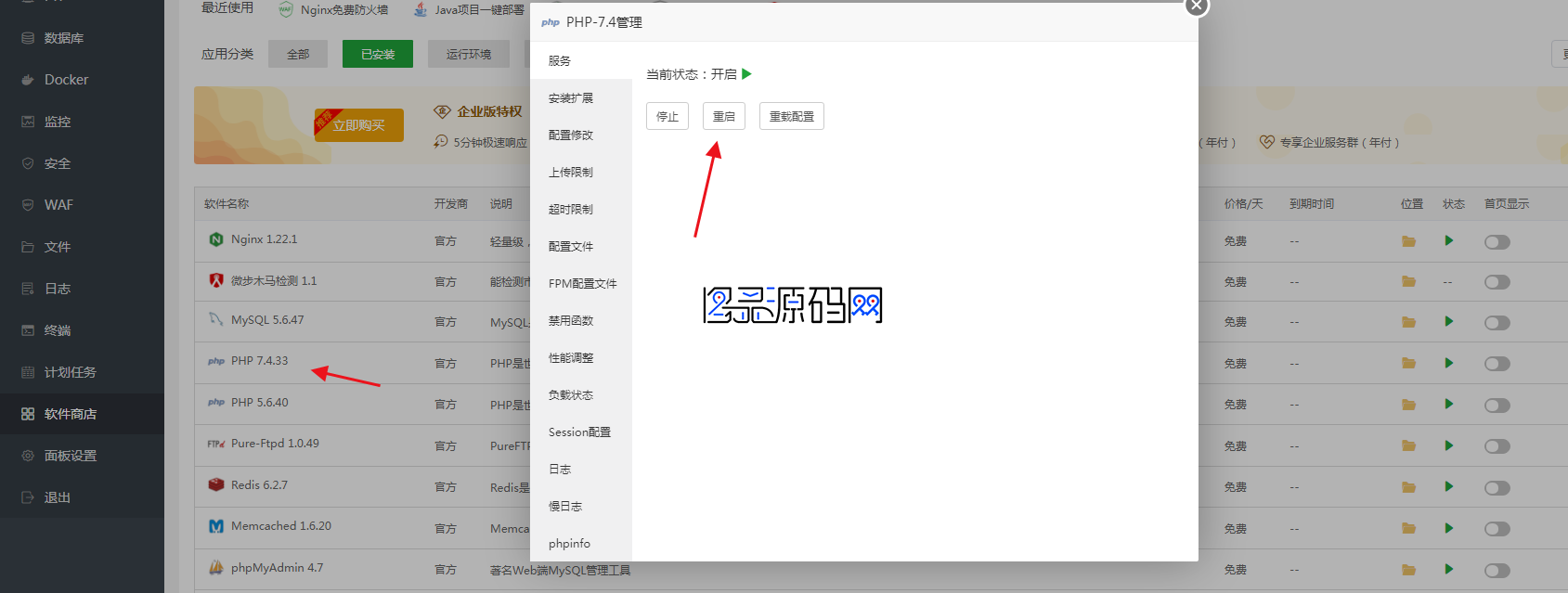
Task: Open the 安装扩展 tab
Action: click(581, 97)
